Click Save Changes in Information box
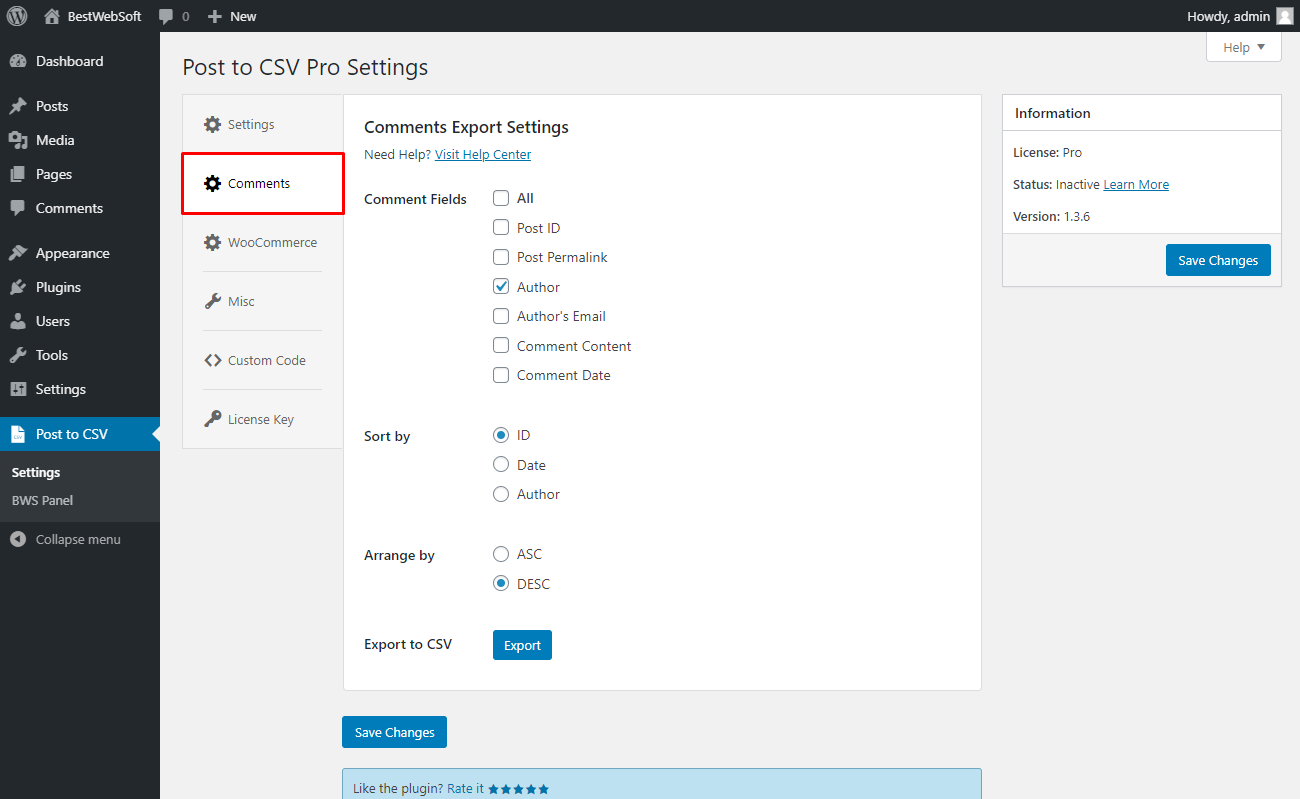Viewport: 1300px width, 799px height. (1218, 260)
